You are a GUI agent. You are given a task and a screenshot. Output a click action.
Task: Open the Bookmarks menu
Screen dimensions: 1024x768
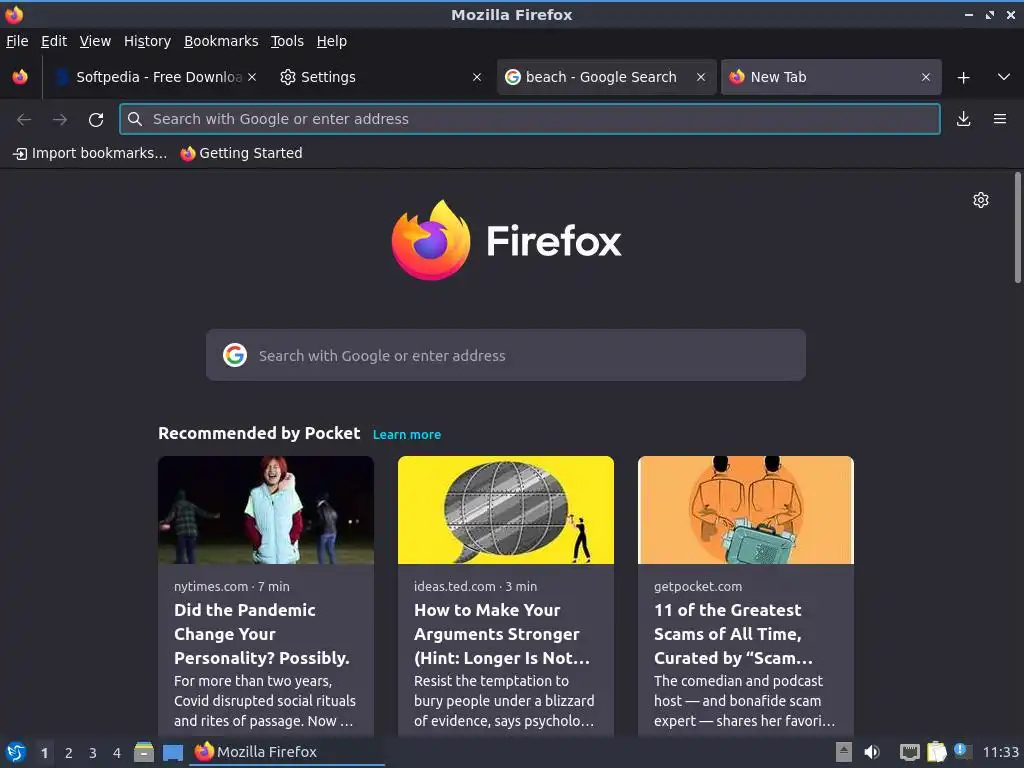[x=221, y=41]
